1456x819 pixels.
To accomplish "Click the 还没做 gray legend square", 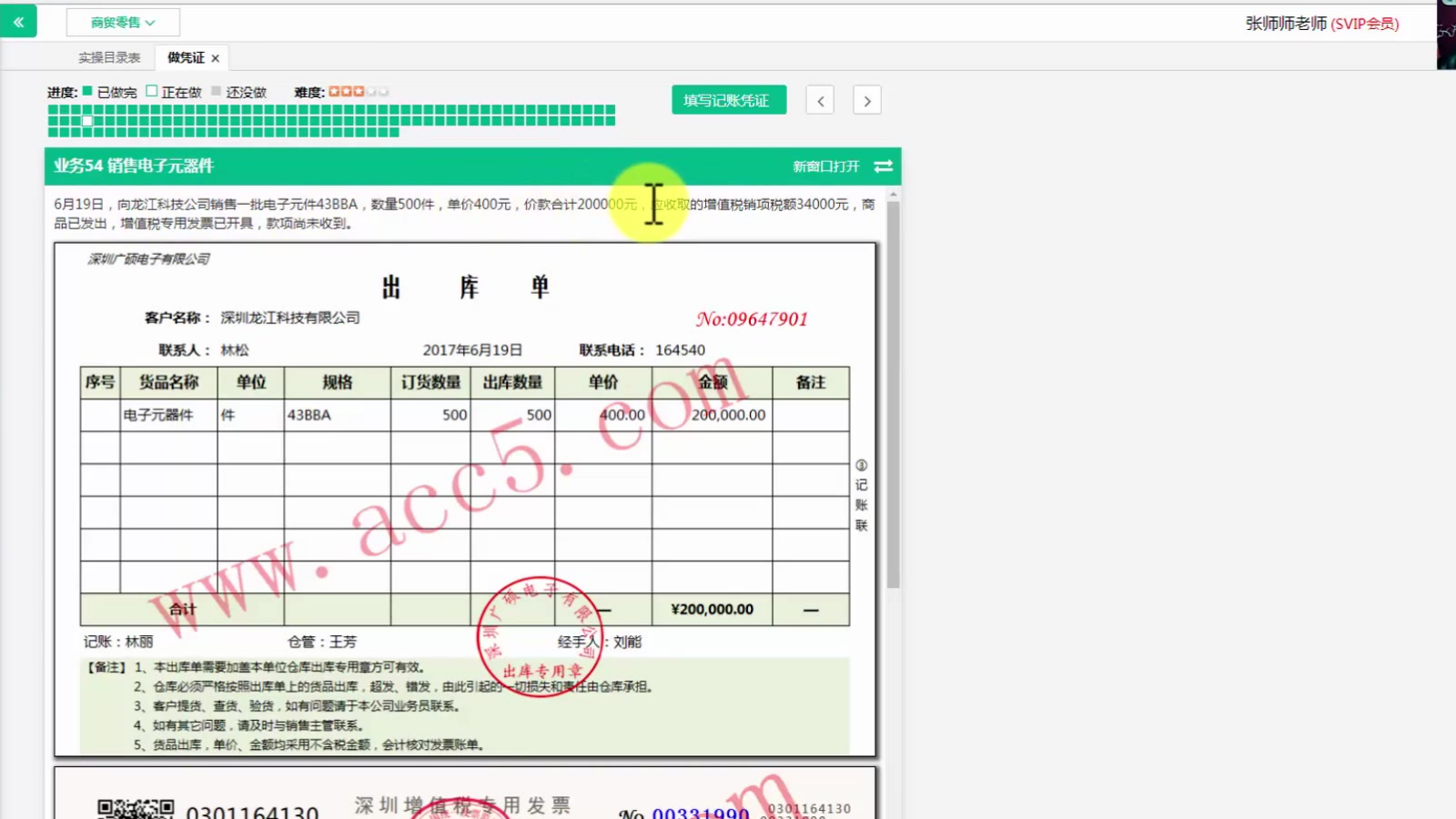I will tap(217, 91).
